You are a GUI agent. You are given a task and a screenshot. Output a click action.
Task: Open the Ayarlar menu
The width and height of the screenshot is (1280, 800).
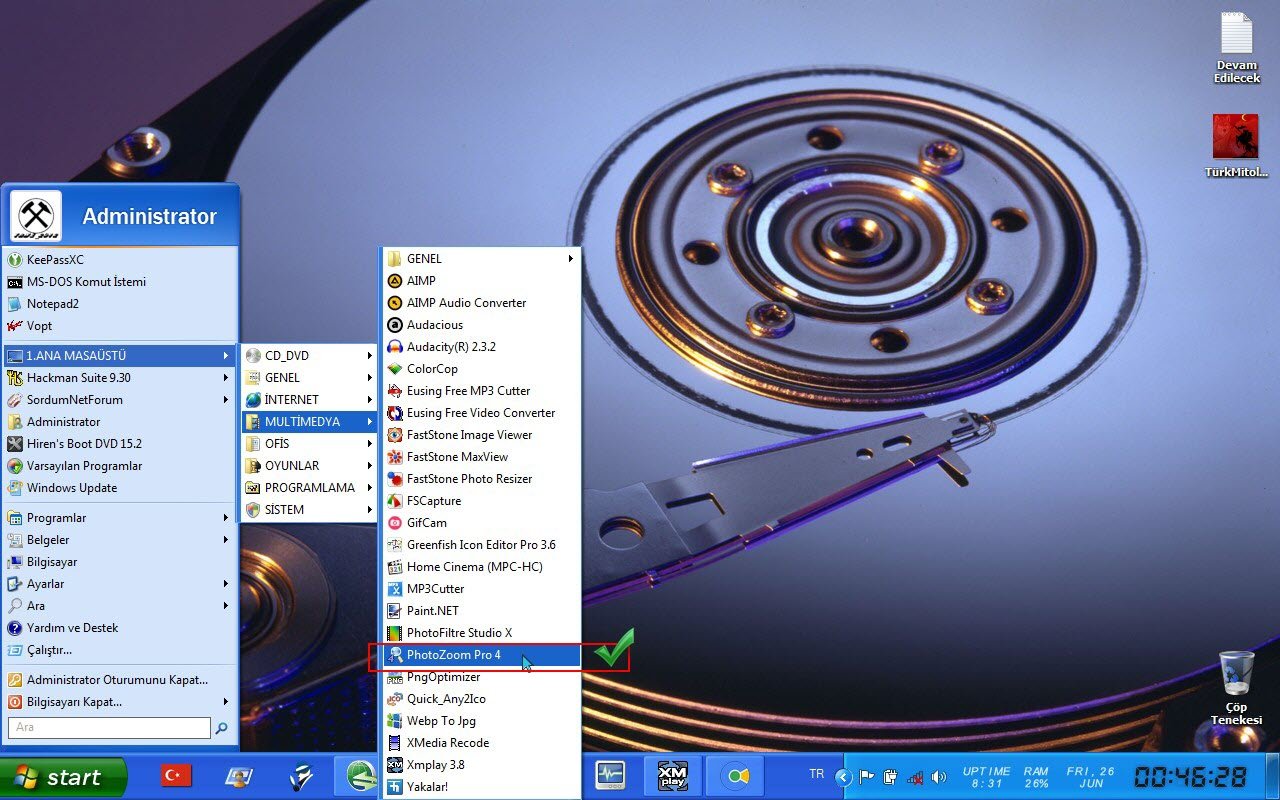pyautogui.click(x=120, y=584)
